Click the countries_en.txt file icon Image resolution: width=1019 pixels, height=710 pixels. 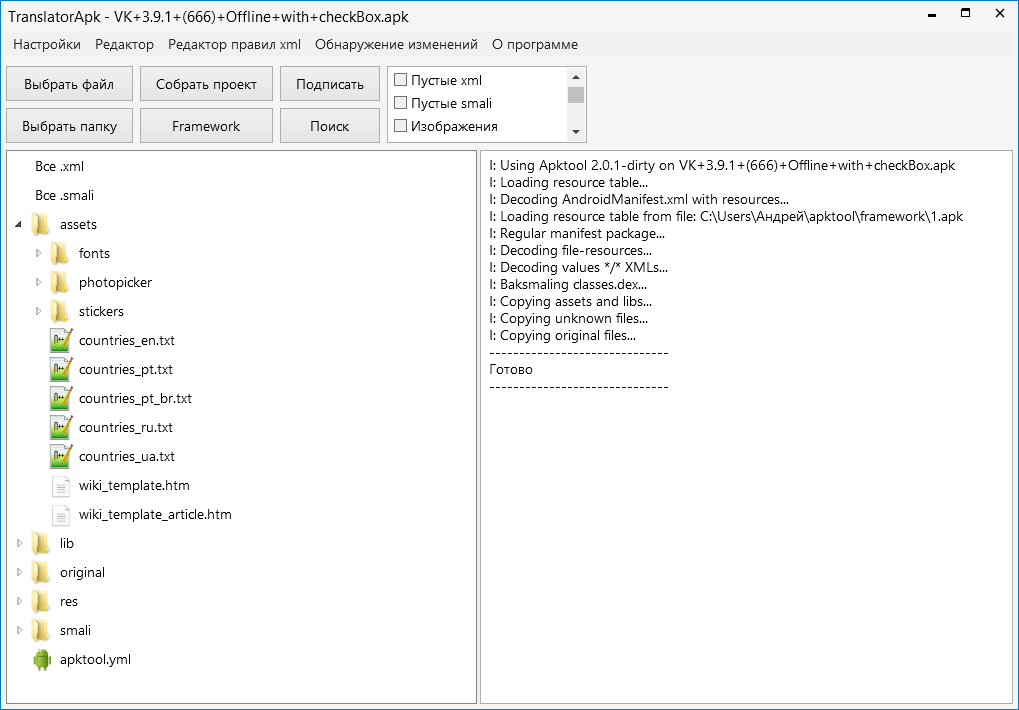tap(60, 340)
